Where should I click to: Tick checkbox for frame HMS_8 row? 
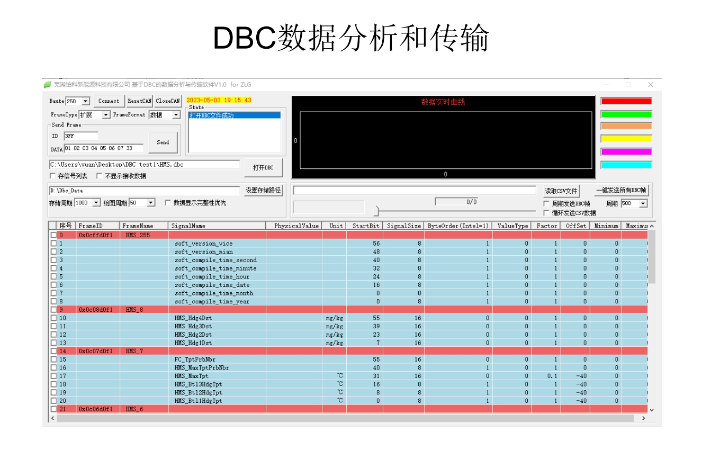(53, 309)
